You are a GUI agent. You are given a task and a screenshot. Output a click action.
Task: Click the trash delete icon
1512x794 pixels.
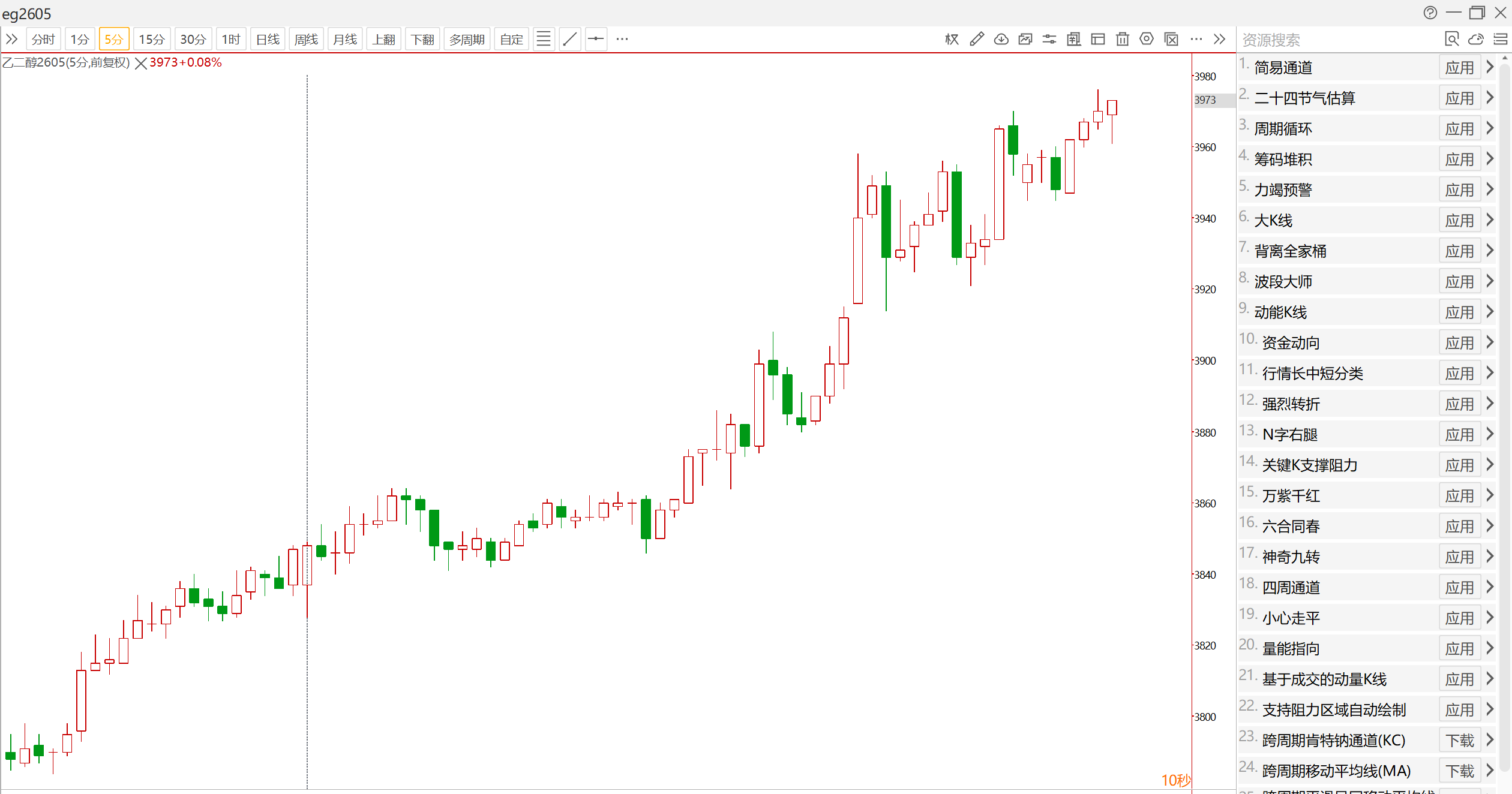tap(1122, 40)
